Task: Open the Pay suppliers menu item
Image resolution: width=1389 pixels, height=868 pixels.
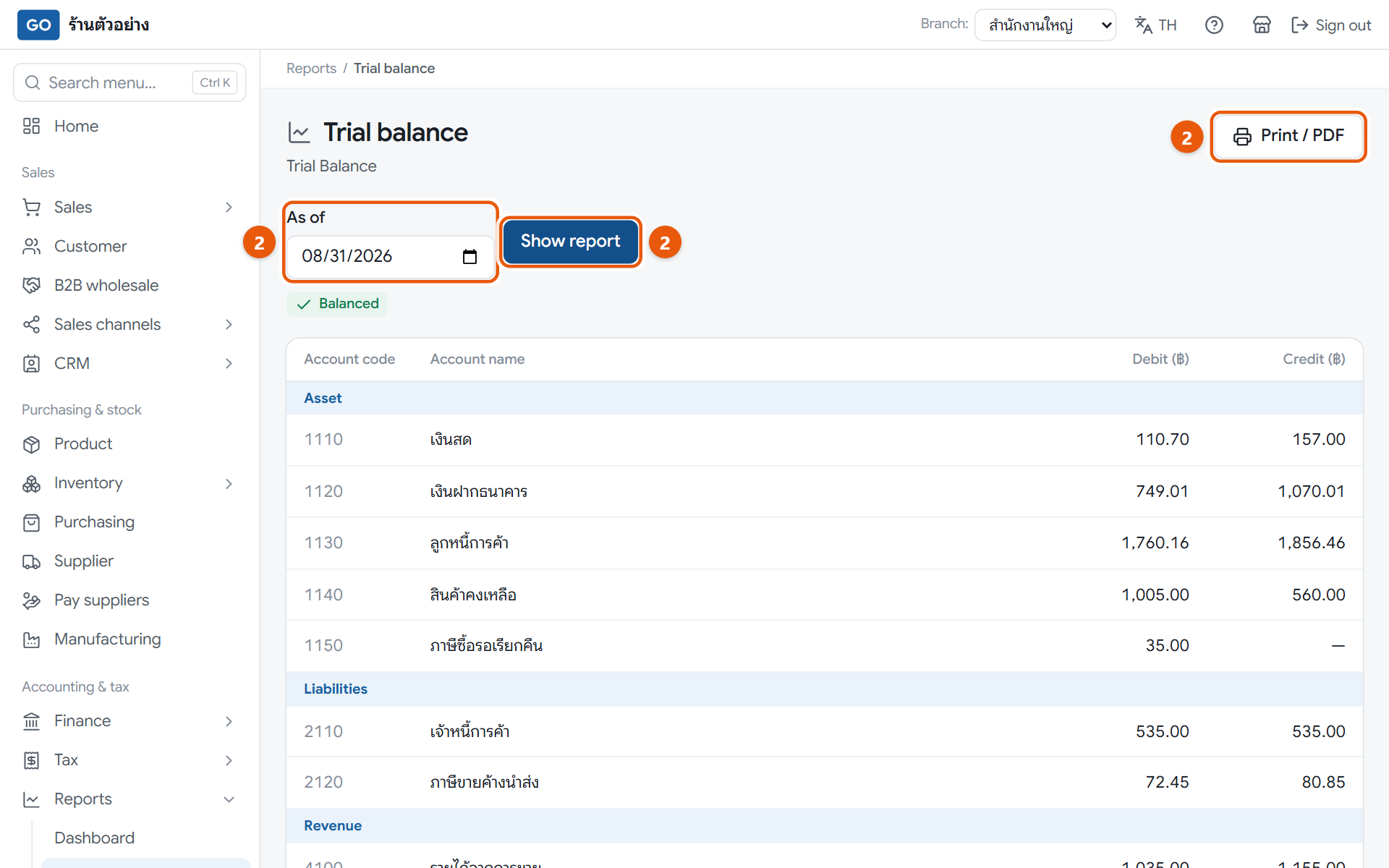Action: pos(129,600)
